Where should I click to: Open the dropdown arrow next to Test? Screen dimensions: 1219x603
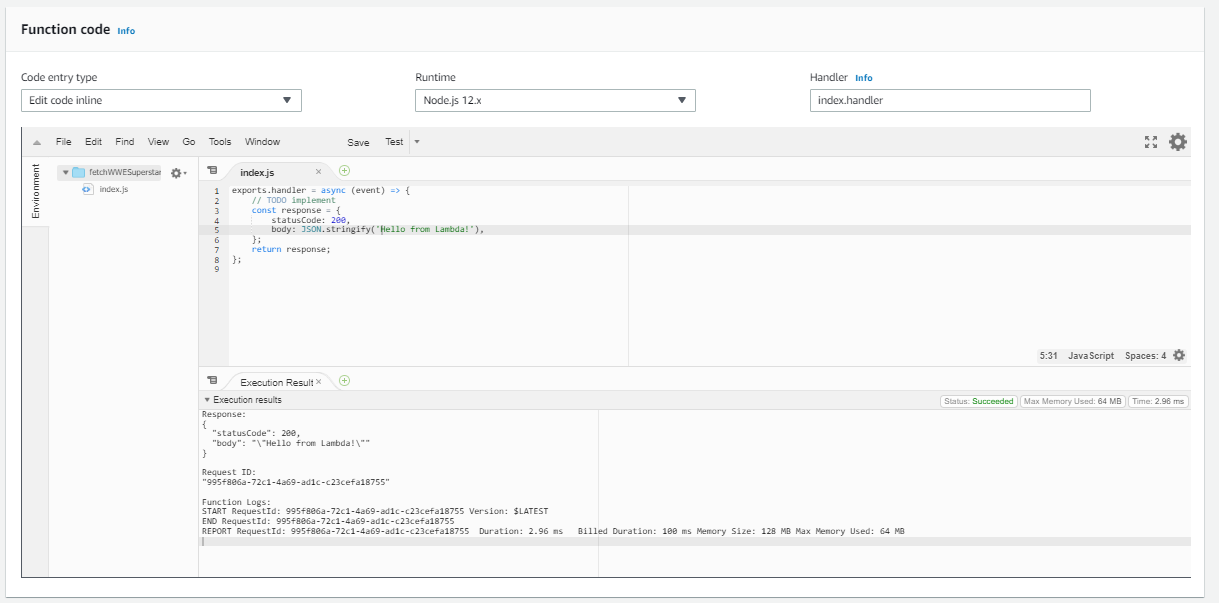(x=415, y=142)
